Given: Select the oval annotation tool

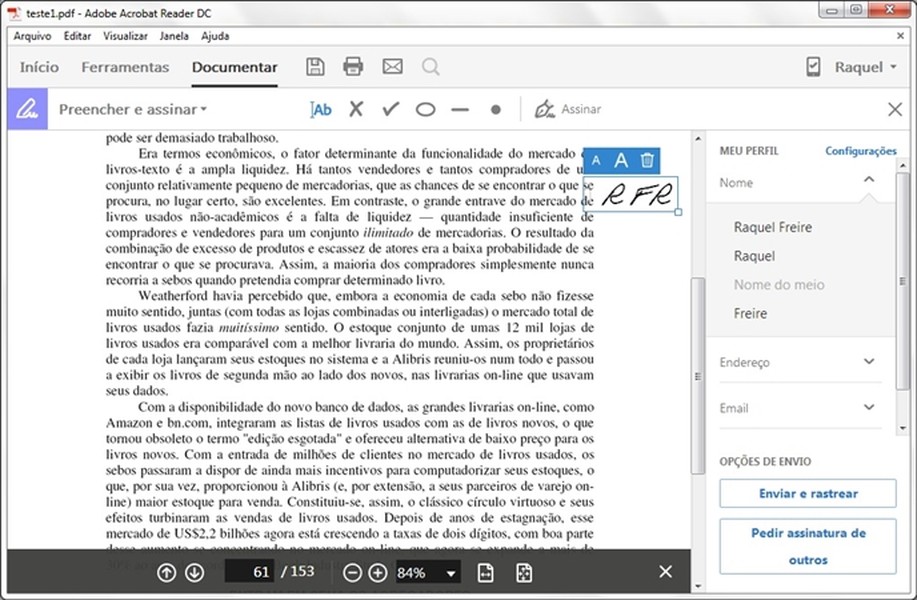Looking at the screenshot, I should coord(424,109).
